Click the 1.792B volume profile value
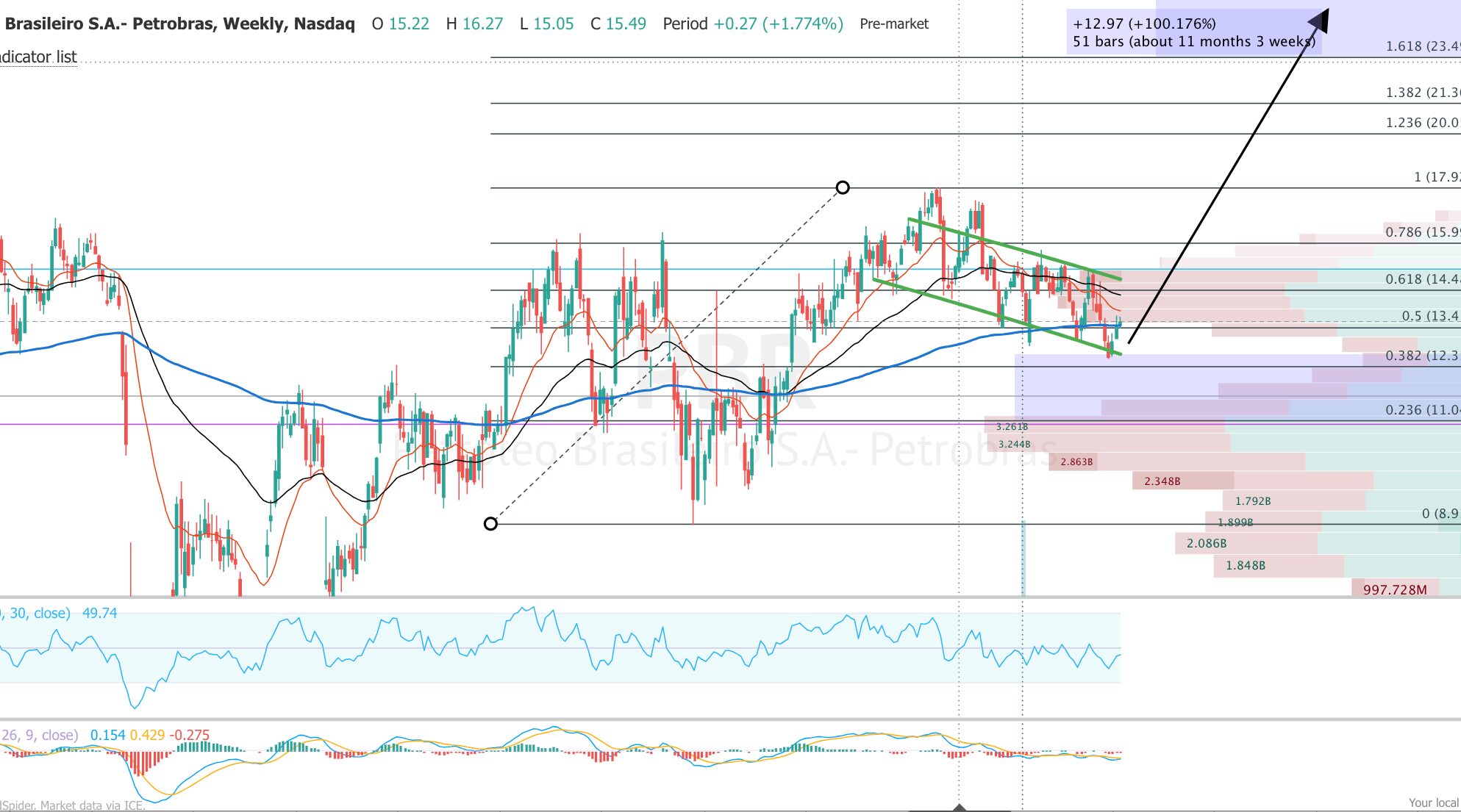1461x812 pixels. pyautogui.click(x=1253, y=501)
